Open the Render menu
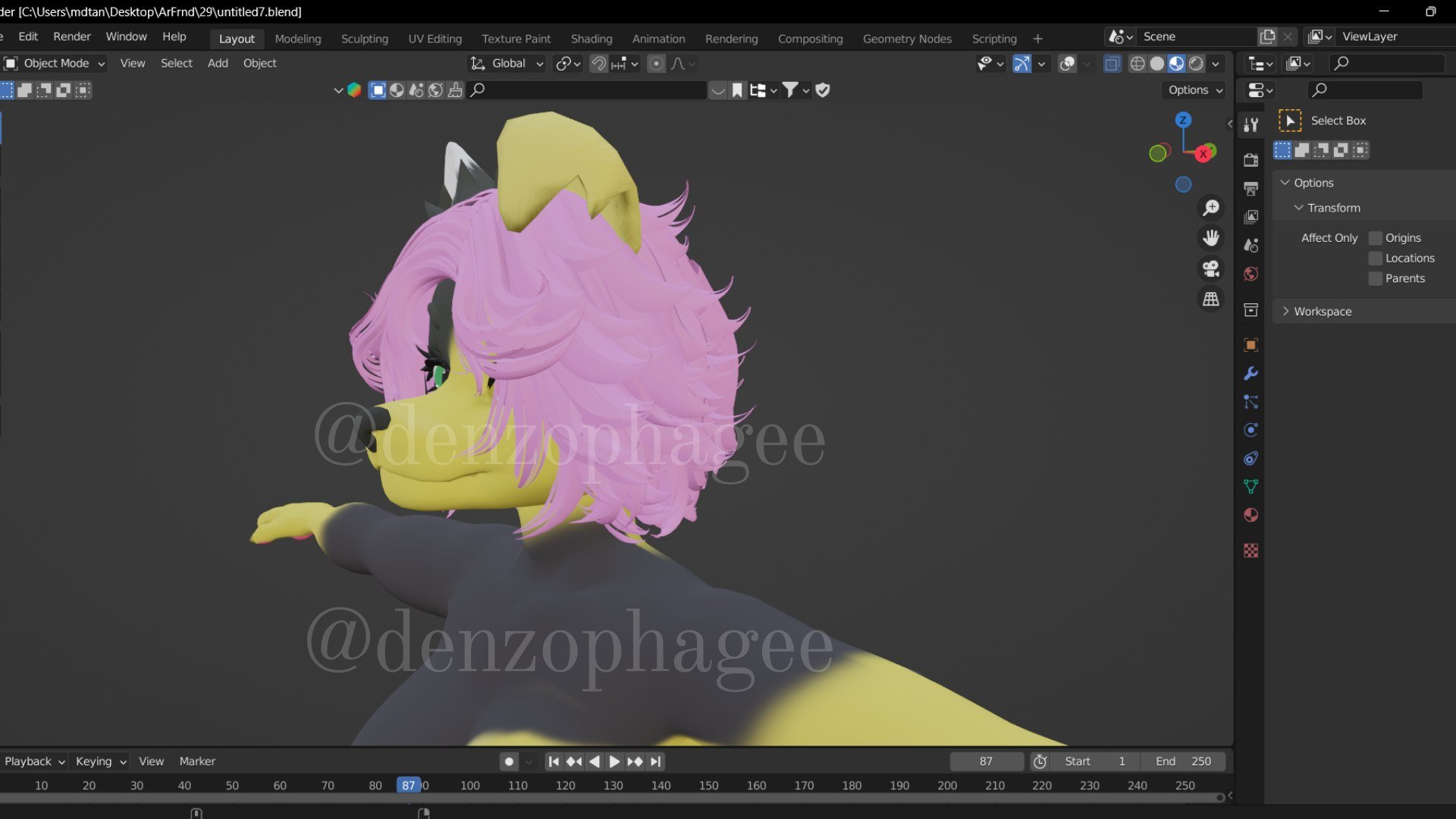 coord(71,36)
